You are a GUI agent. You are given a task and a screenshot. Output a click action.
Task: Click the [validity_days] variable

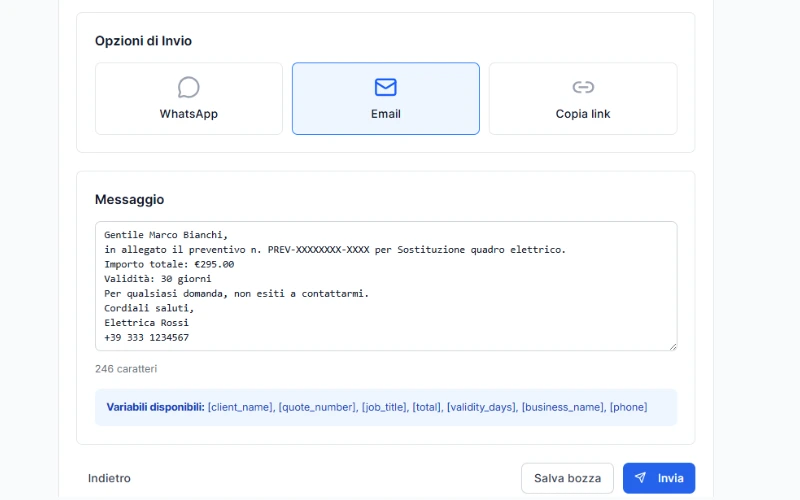(x=481, y=407)
